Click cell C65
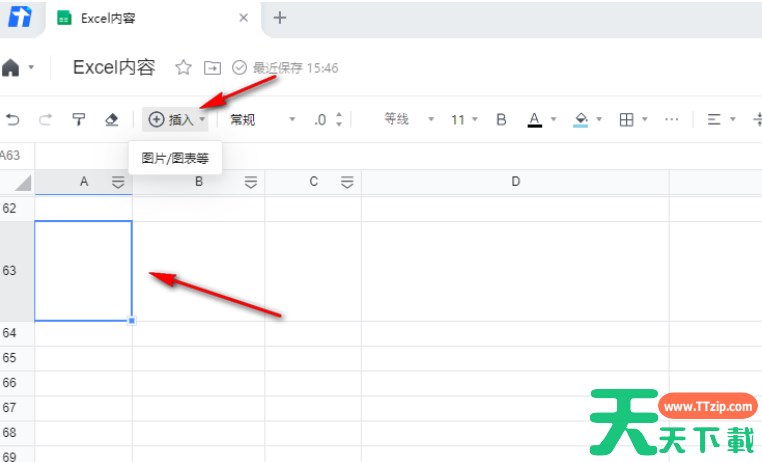Screen dimensions: 762x462 313,358
